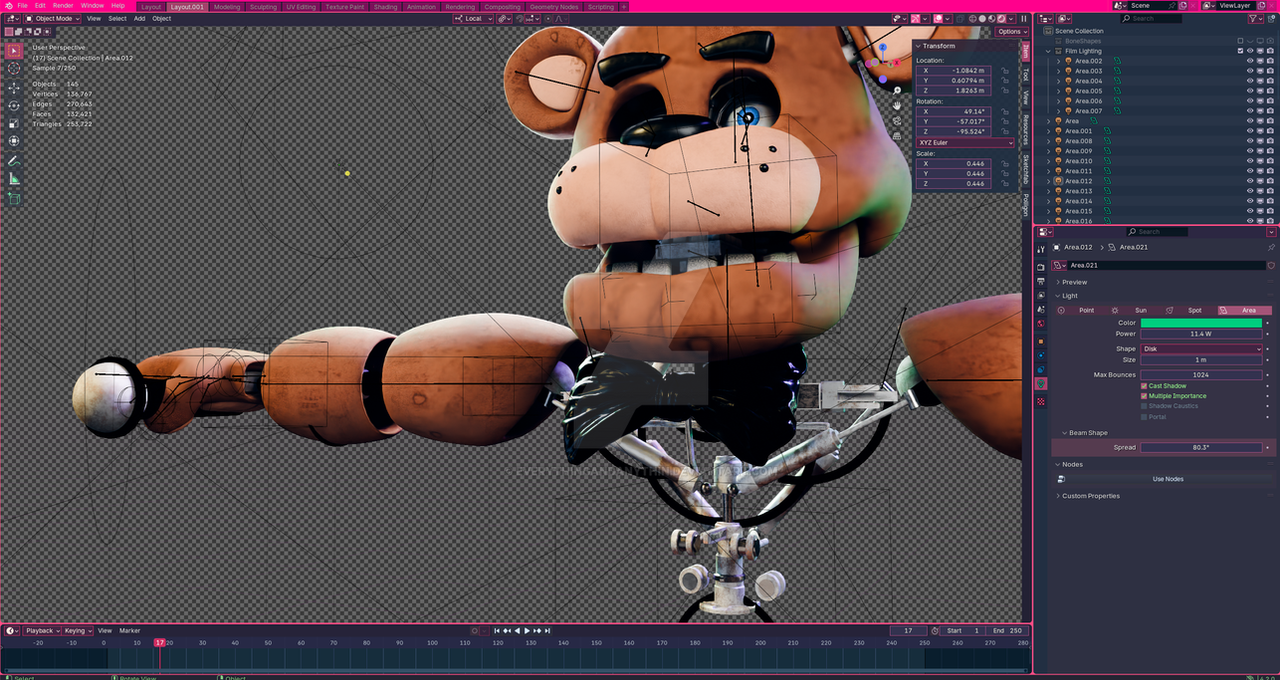This screenshot has height=680, width=1280.
Task: Open the viewport Add menu
Action: (139, 18)
